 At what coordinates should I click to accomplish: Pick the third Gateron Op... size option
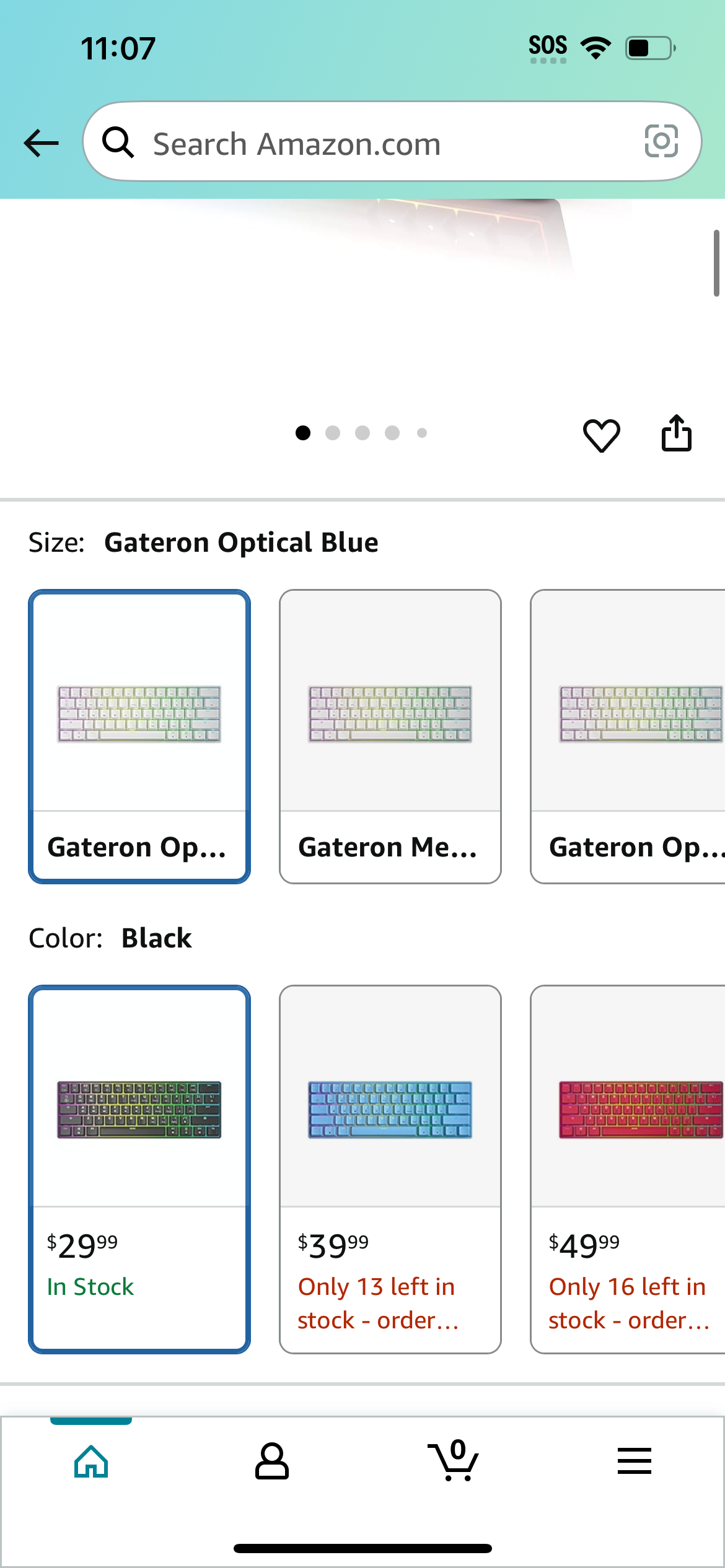[x=628, y=736]
